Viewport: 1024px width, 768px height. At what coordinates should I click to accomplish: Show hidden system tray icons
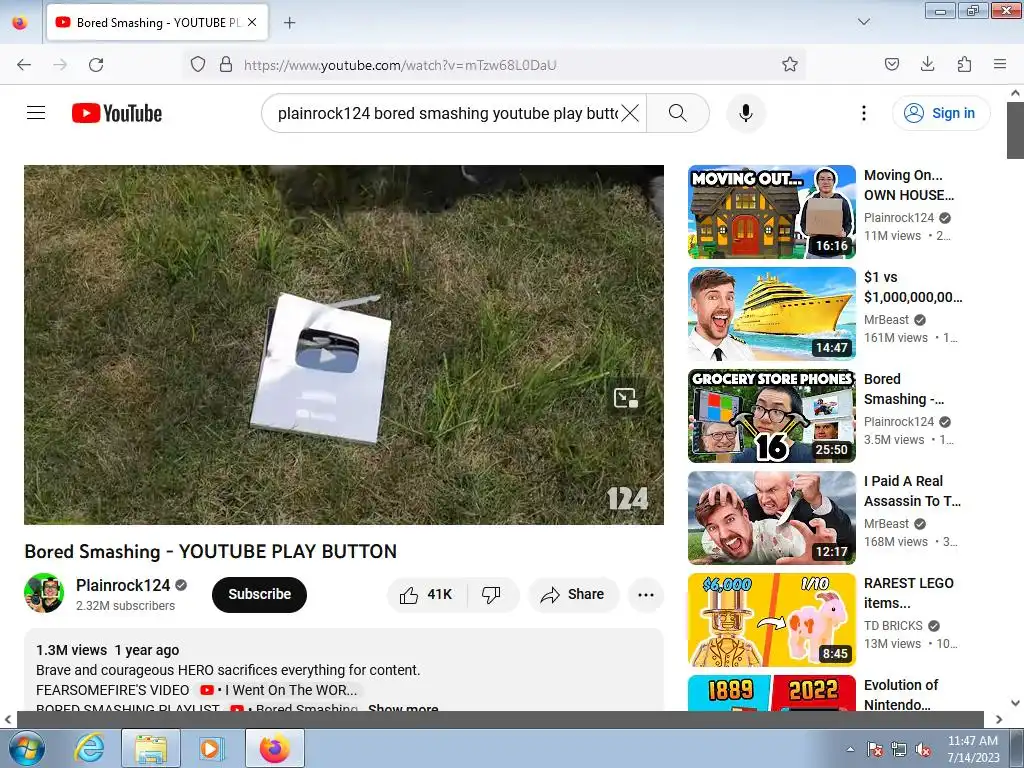tap(850, 749)
